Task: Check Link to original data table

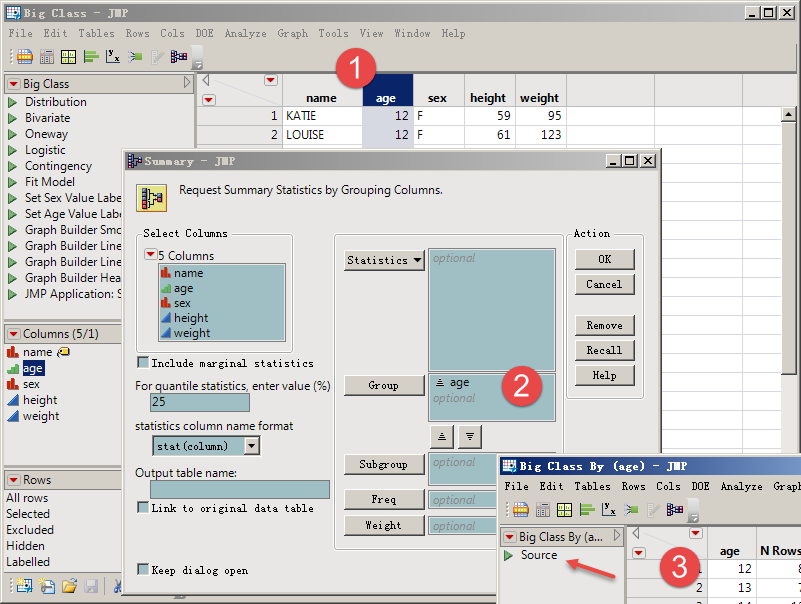Action: point(143,507)
